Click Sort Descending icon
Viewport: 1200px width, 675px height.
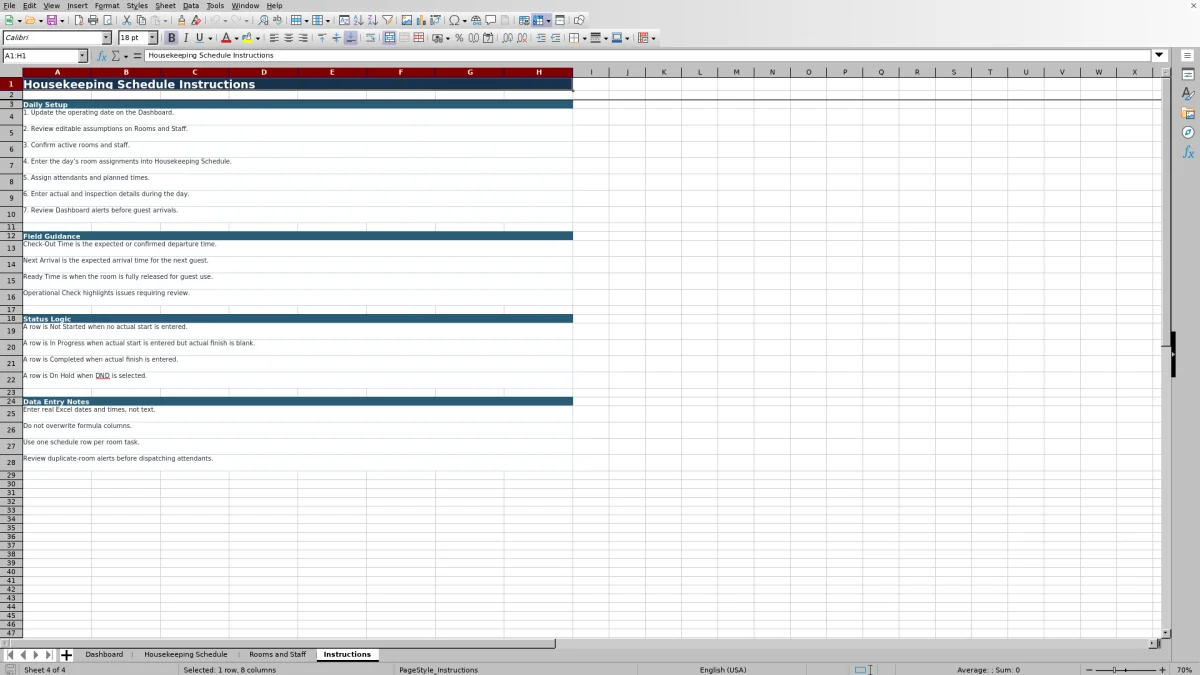pyautogui.click(x=372, y=20)
